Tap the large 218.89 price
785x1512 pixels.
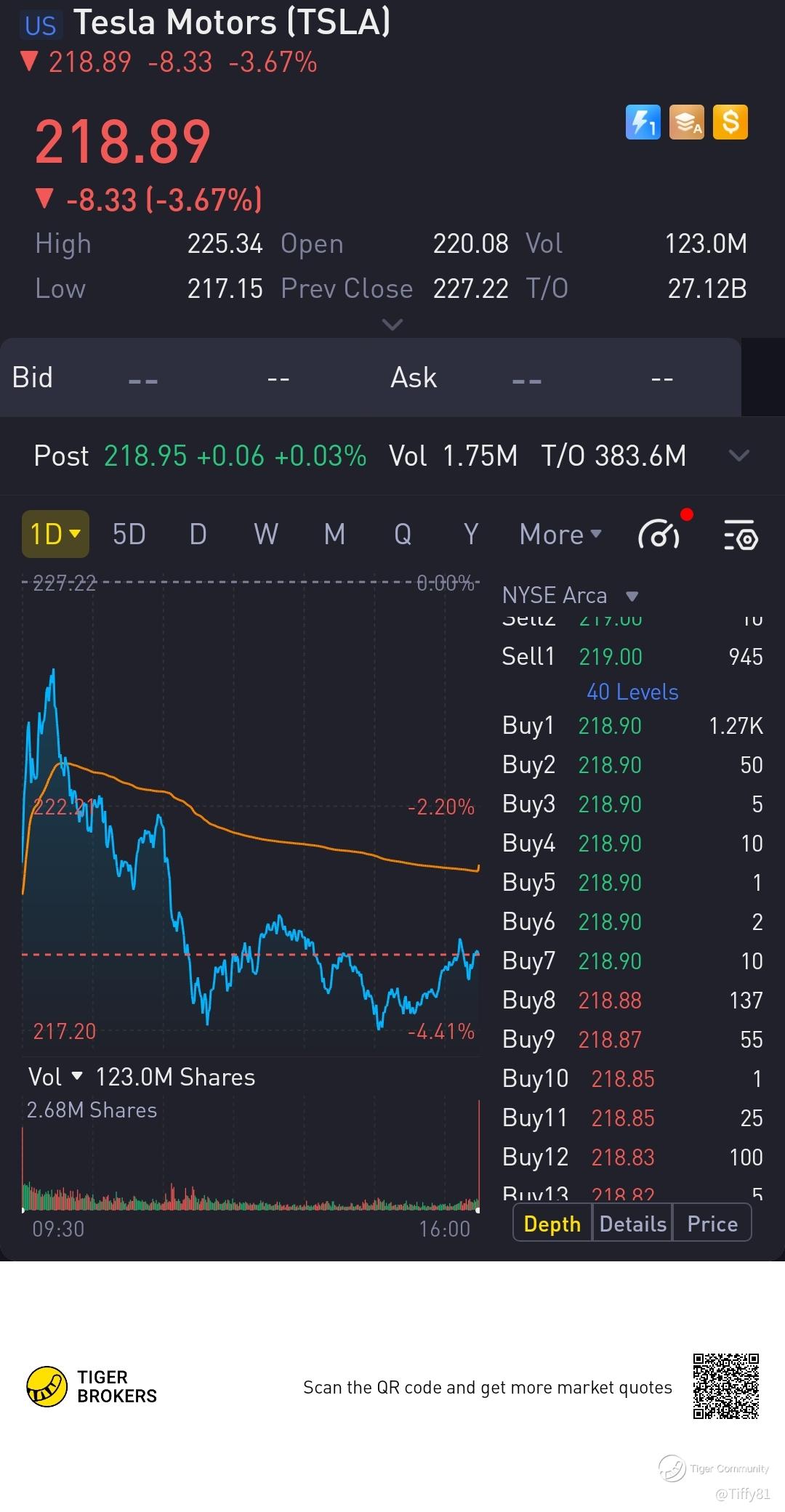coord(123,142)
